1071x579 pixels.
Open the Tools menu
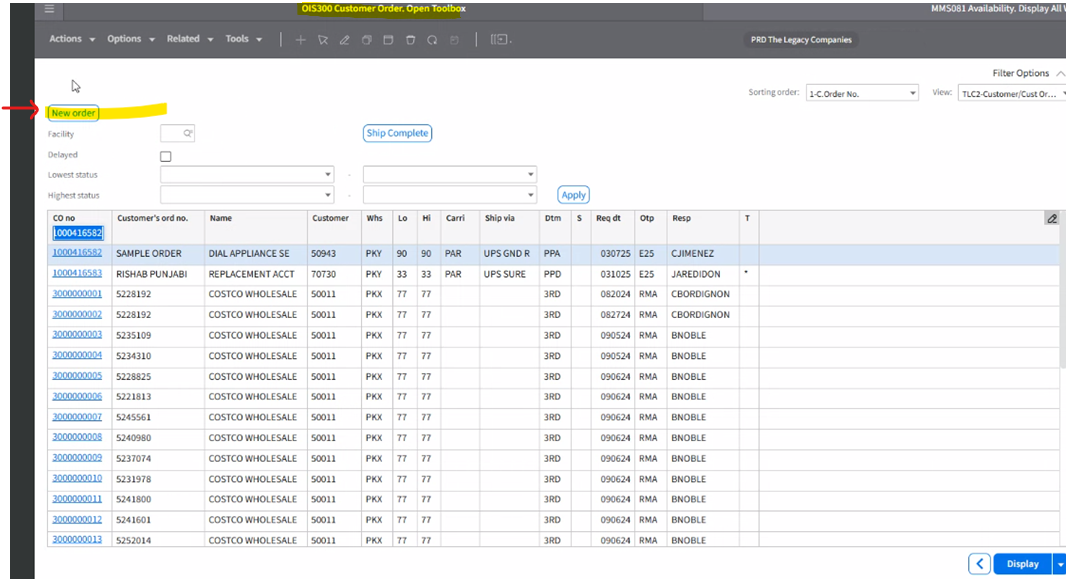coord(244,39)
